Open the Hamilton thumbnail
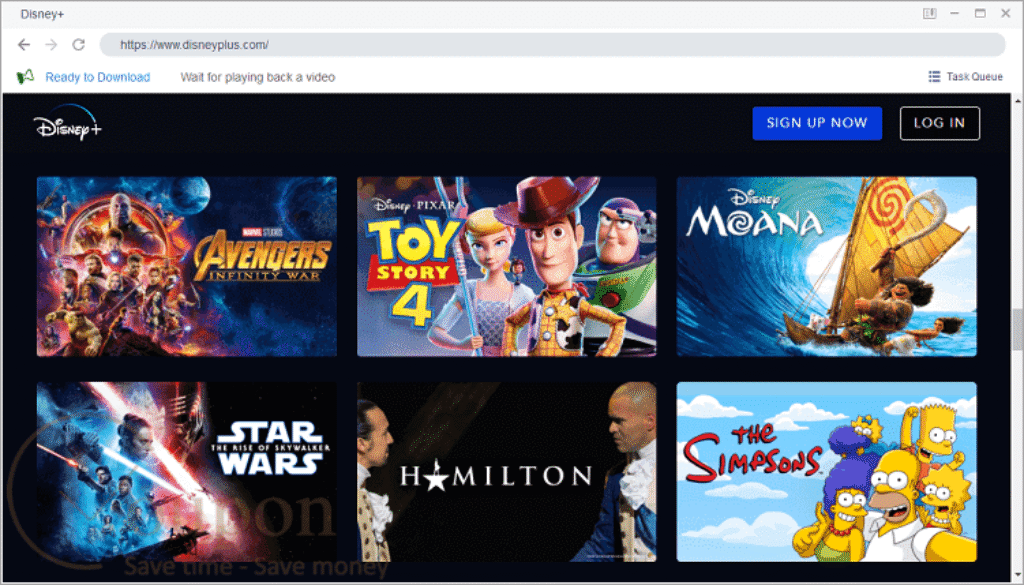This screenshot has height=585, width=1024. pos(507,471)
